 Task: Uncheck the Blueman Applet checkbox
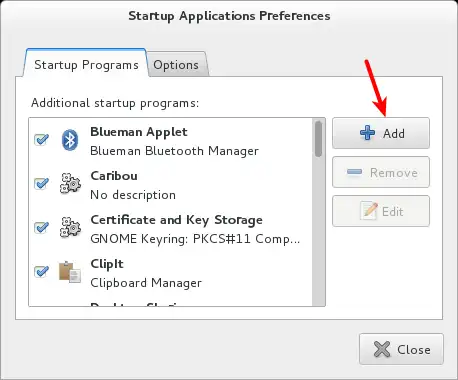point(41,139)
